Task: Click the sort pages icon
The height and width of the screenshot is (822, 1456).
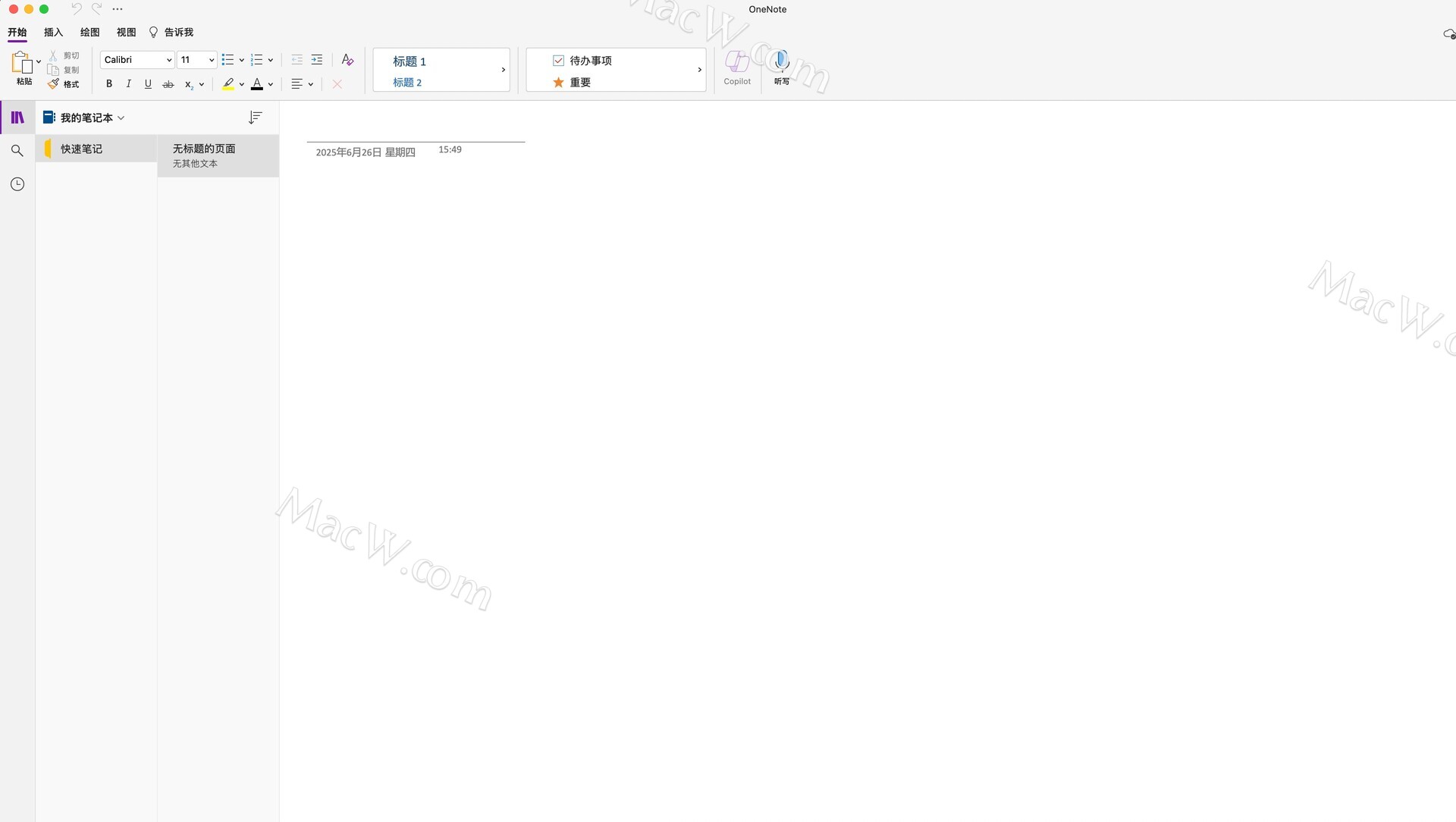Action: (256, 118)
